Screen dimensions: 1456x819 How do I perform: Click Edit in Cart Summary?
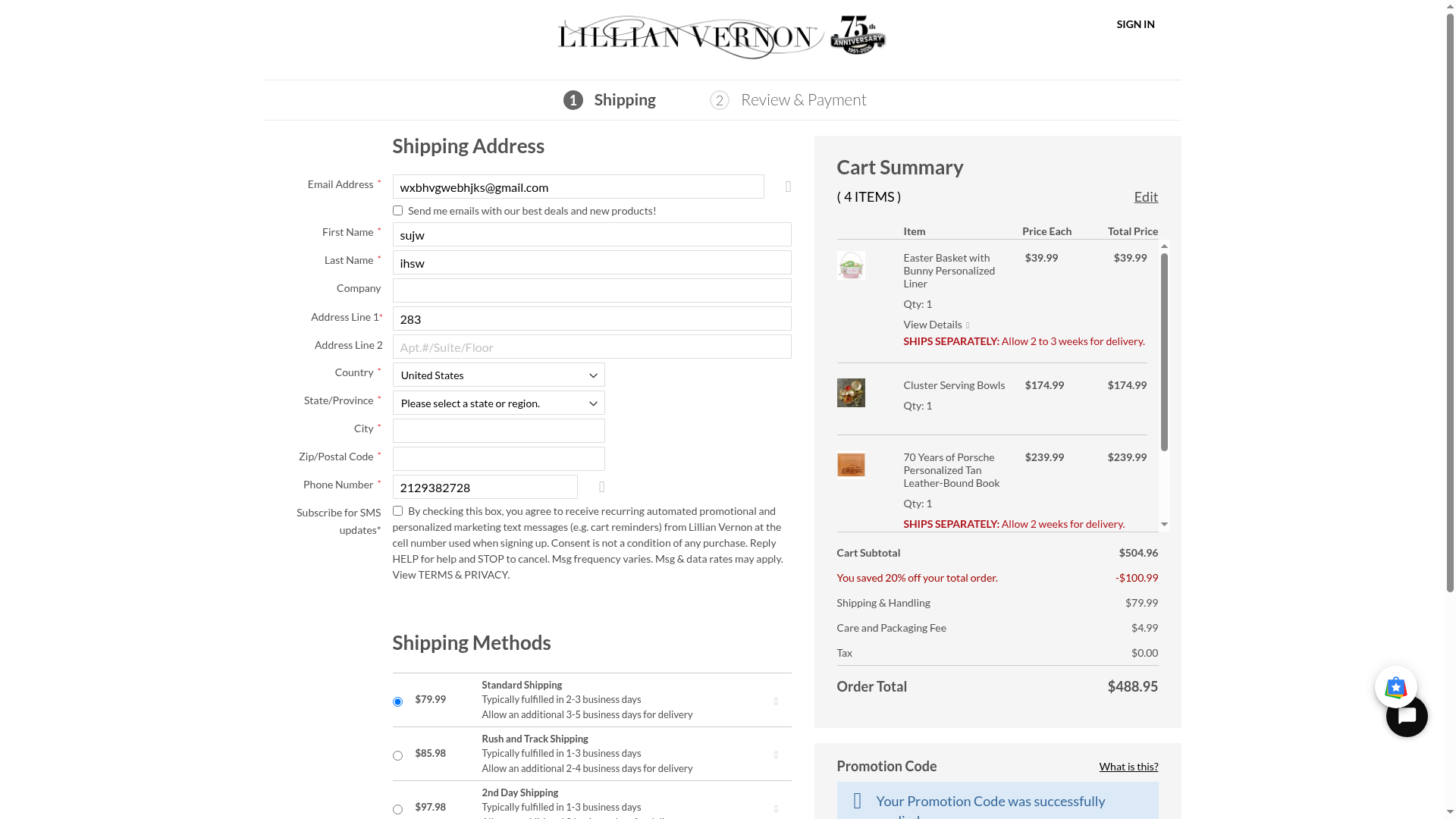click(1145, 197)
